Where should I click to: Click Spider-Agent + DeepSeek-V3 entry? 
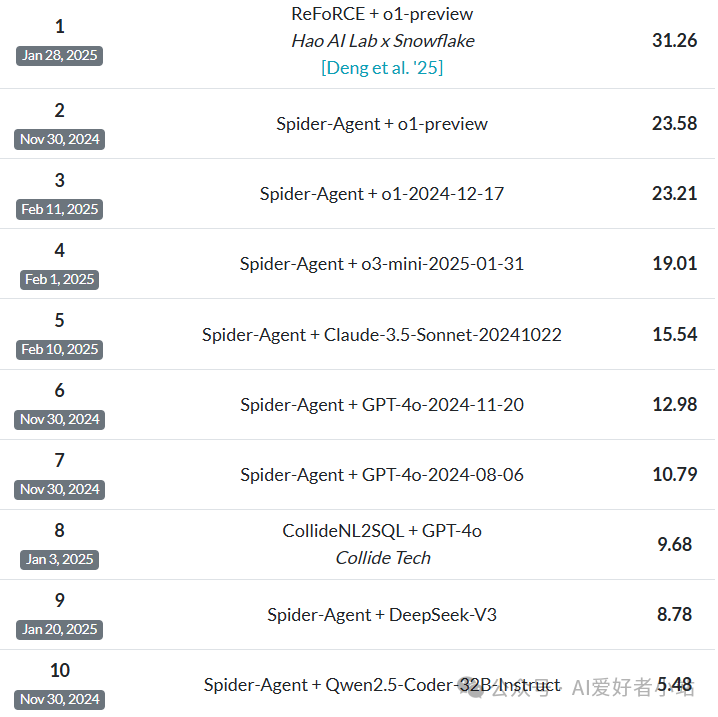tap(382, 614)
